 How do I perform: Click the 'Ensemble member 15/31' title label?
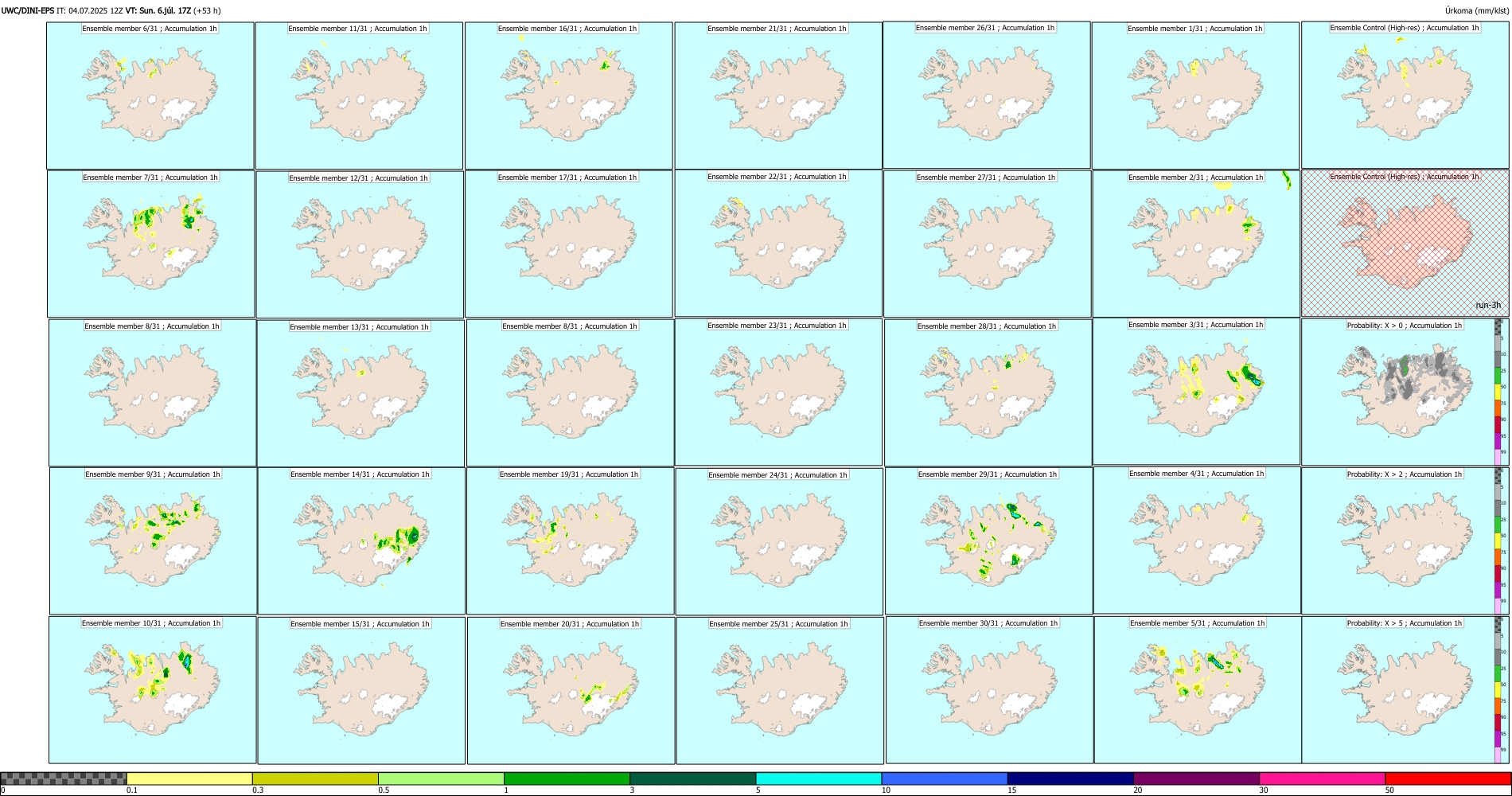360,624
